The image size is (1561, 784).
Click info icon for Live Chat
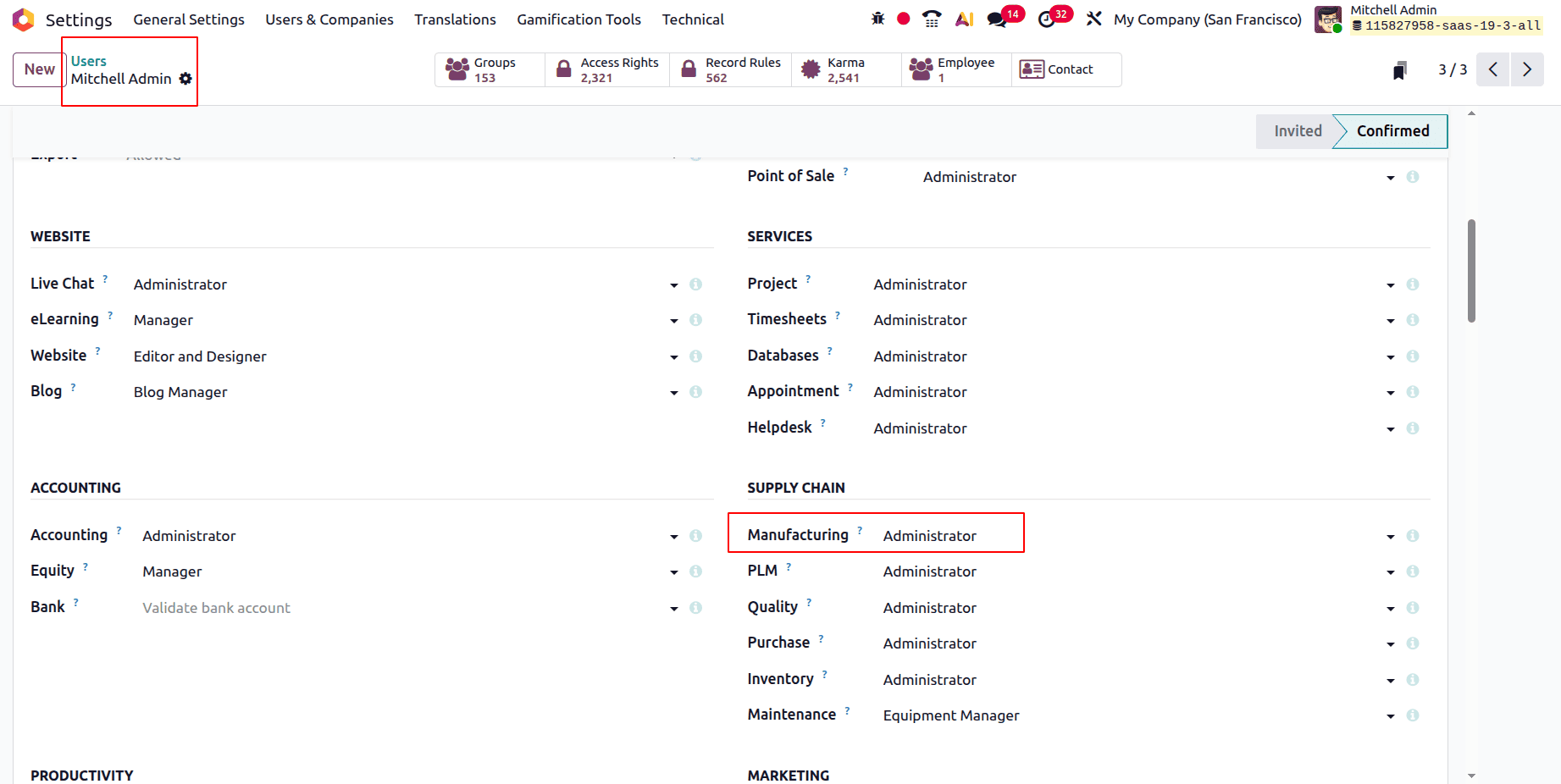point(695,284)
